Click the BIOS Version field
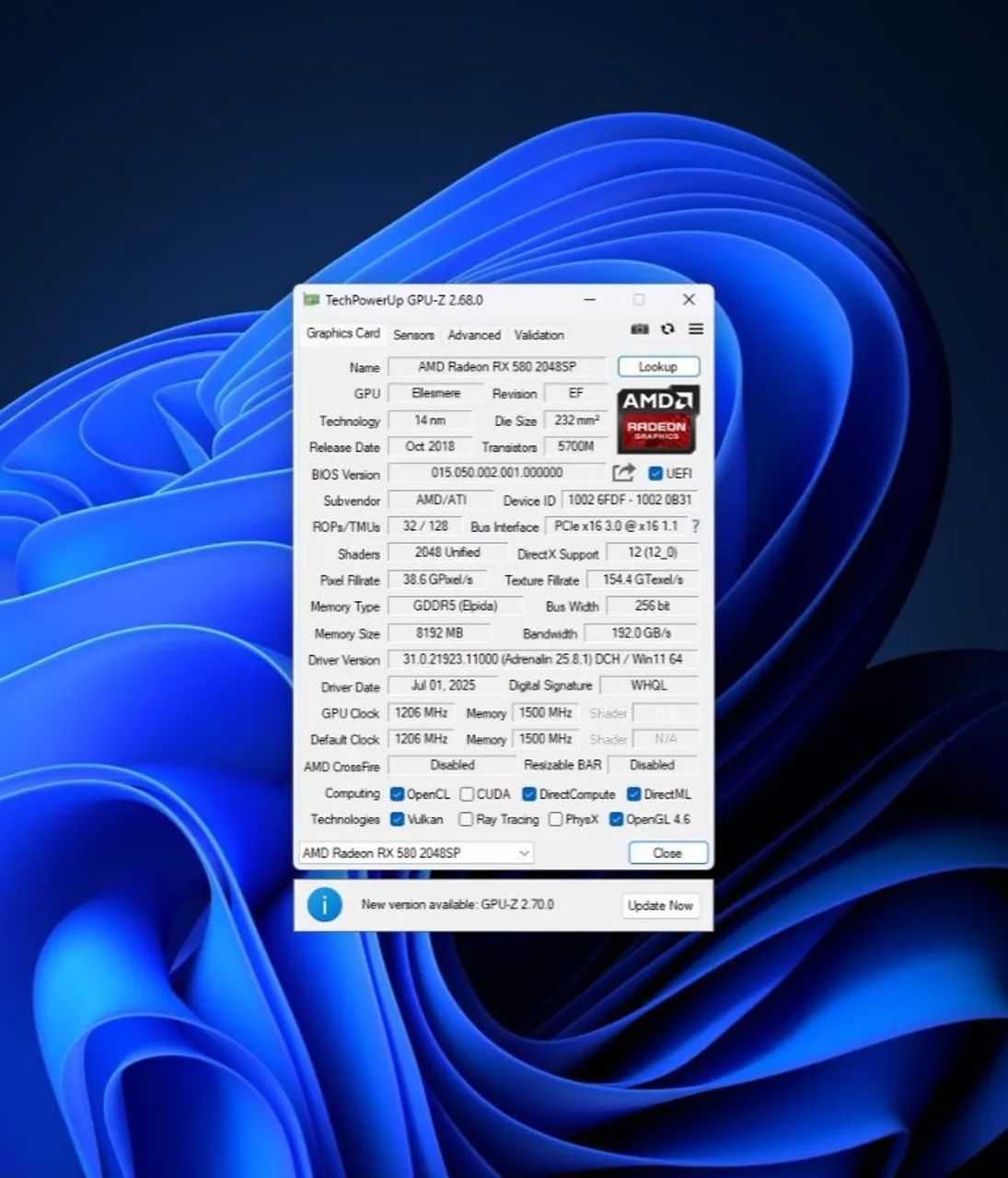The width and height of the screenshot is (1008, 1178). [497, 472]
